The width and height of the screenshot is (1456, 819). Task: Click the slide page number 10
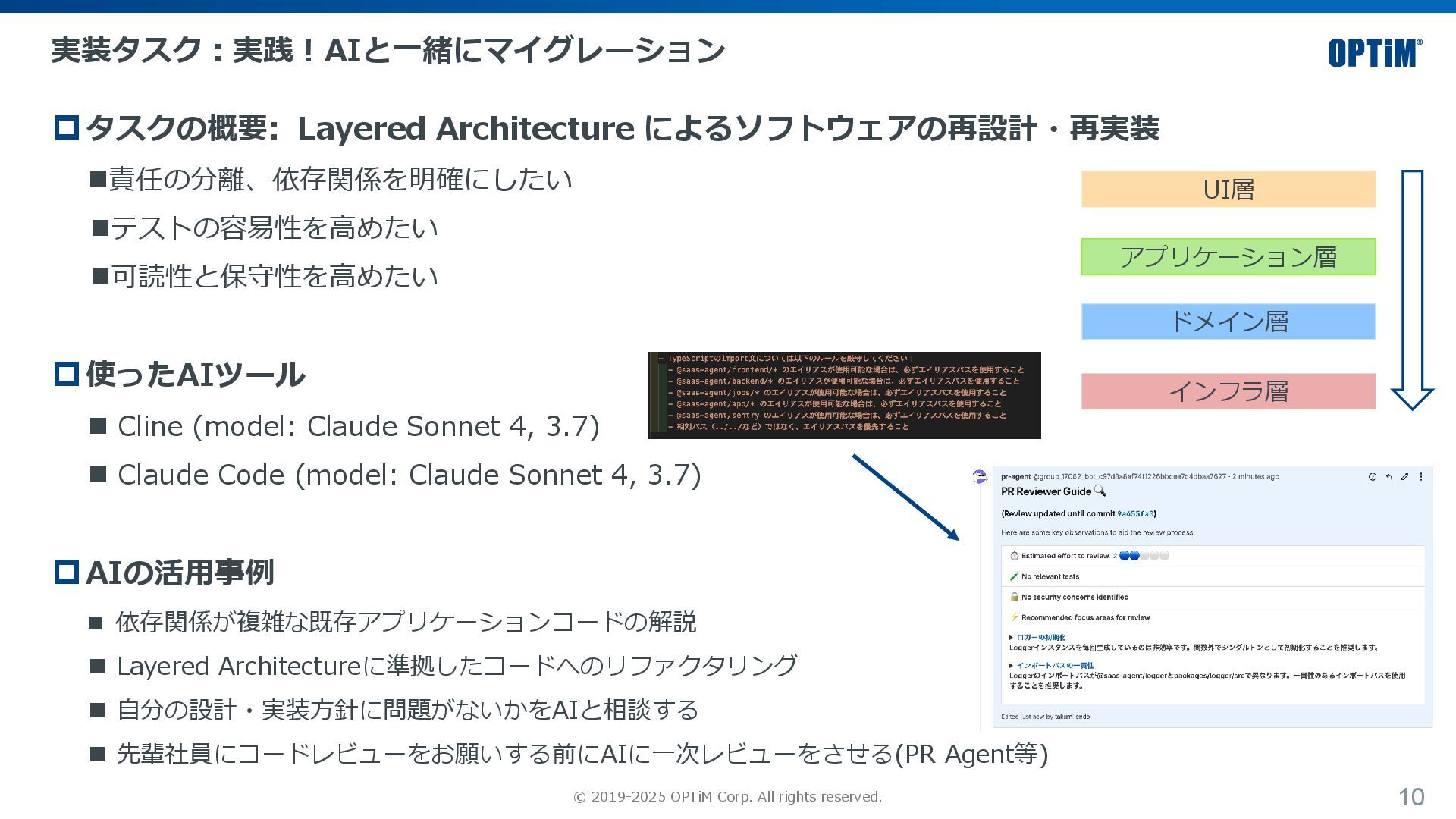pos(1411,797)
